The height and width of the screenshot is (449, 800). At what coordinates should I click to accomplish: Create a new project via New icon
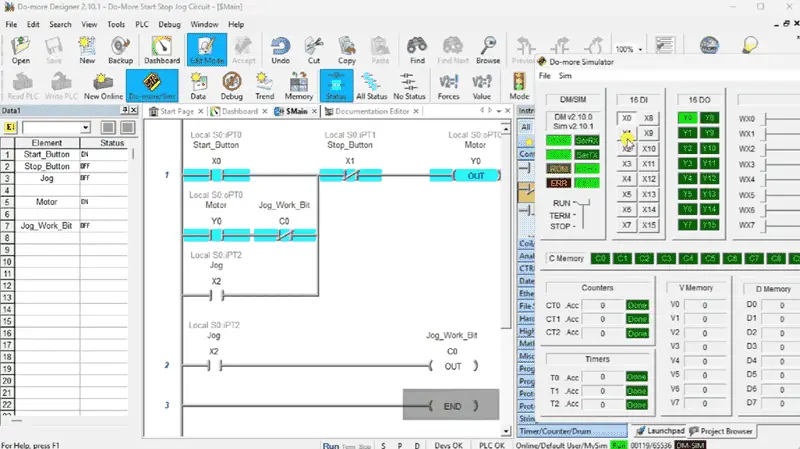click(x=87, y=50)
